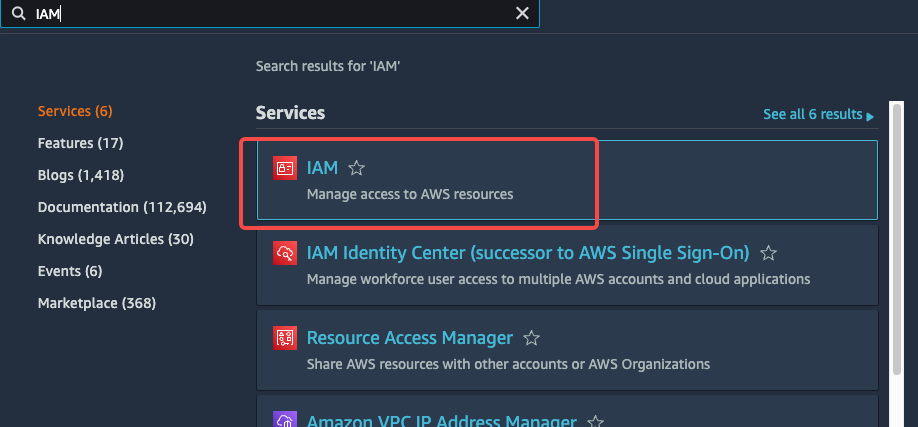Click 'Manage workforce user access' description text
The image size is (918, 427).
tap(559, 279)
